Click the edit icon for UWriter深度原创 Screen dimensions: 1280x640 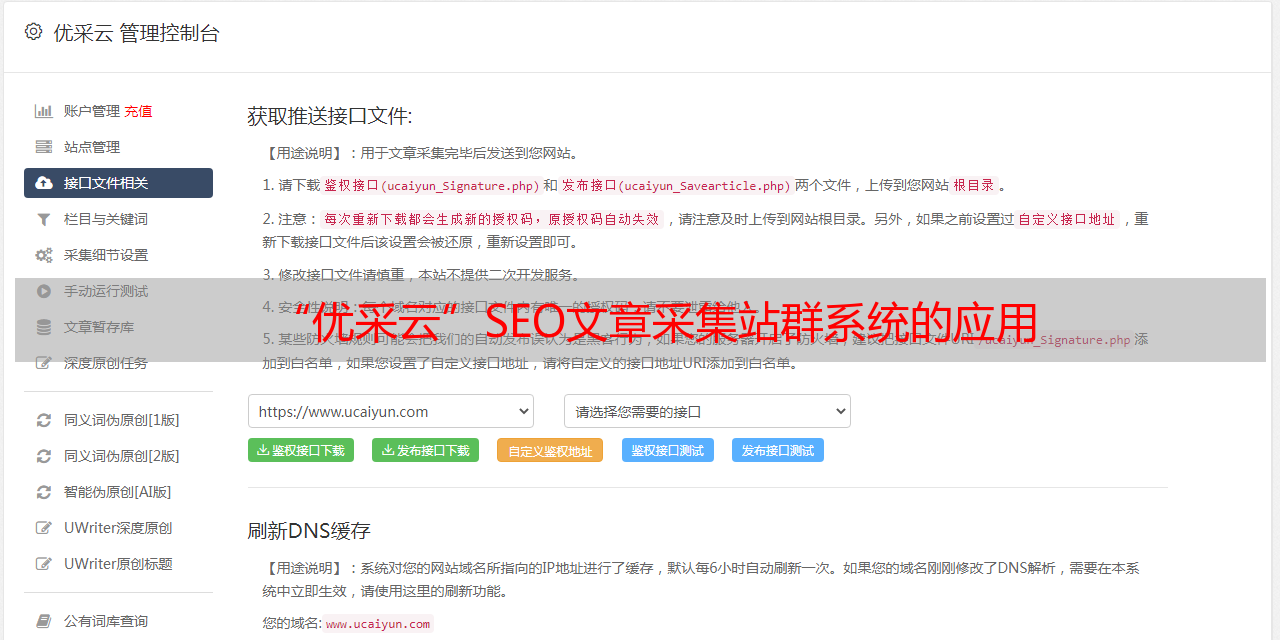44,528
